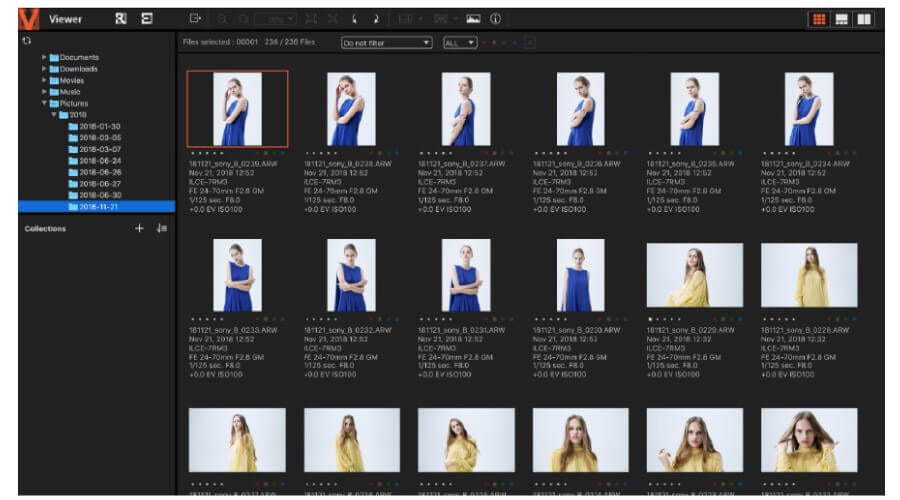Click filename text 181121_sony_B_0233.ARW

[x=233, y=330]
